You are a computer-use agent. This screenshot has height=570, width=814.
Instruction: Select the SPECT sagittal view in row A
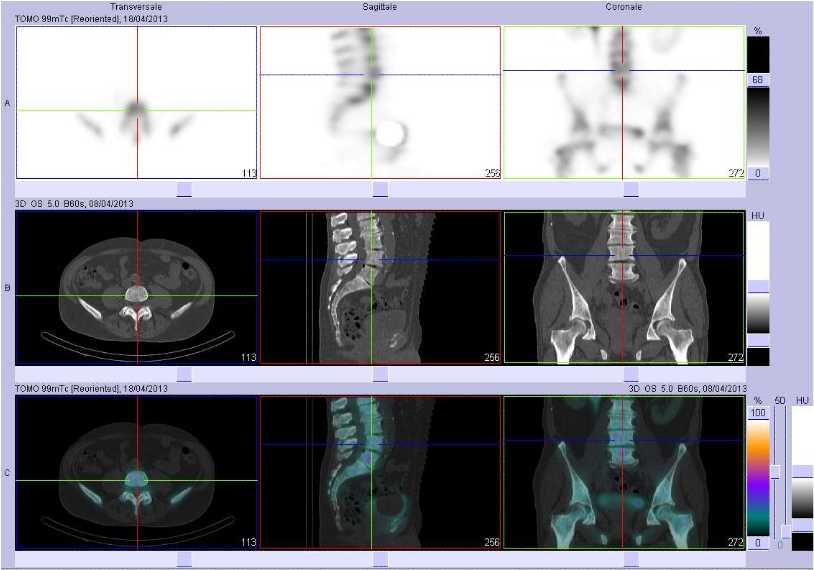point(380,102)
